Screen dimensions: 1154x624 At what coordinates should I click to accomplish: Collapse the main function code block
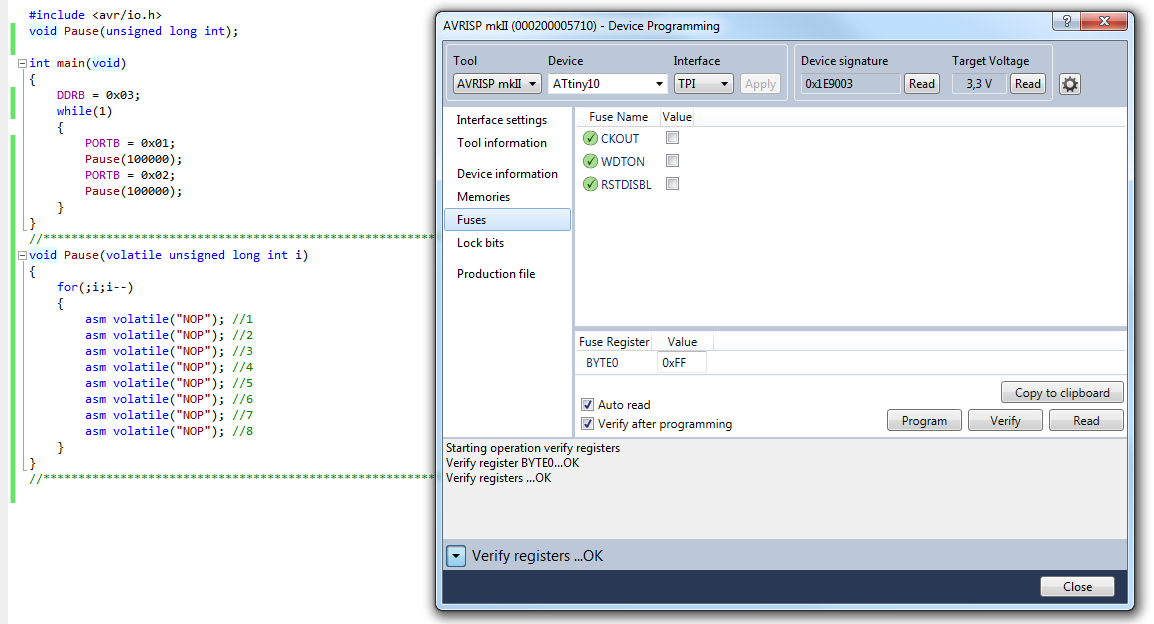pos(22,63)
